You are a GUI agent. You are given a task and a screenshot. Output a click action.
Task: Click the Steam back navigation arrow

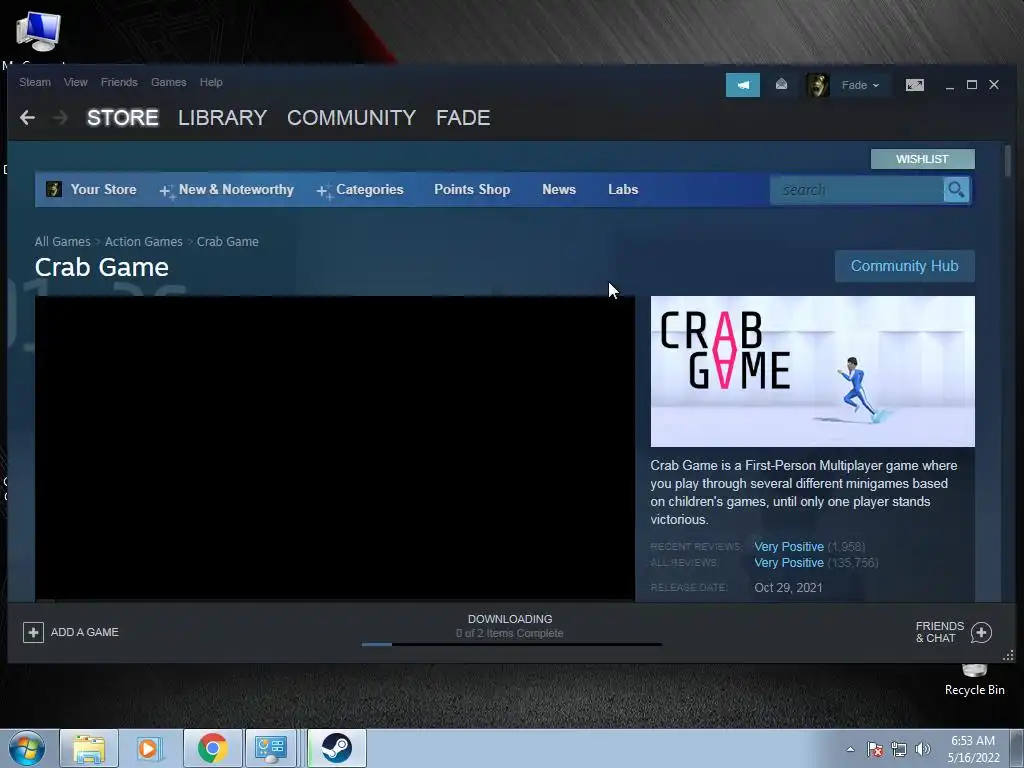(27, 118)
